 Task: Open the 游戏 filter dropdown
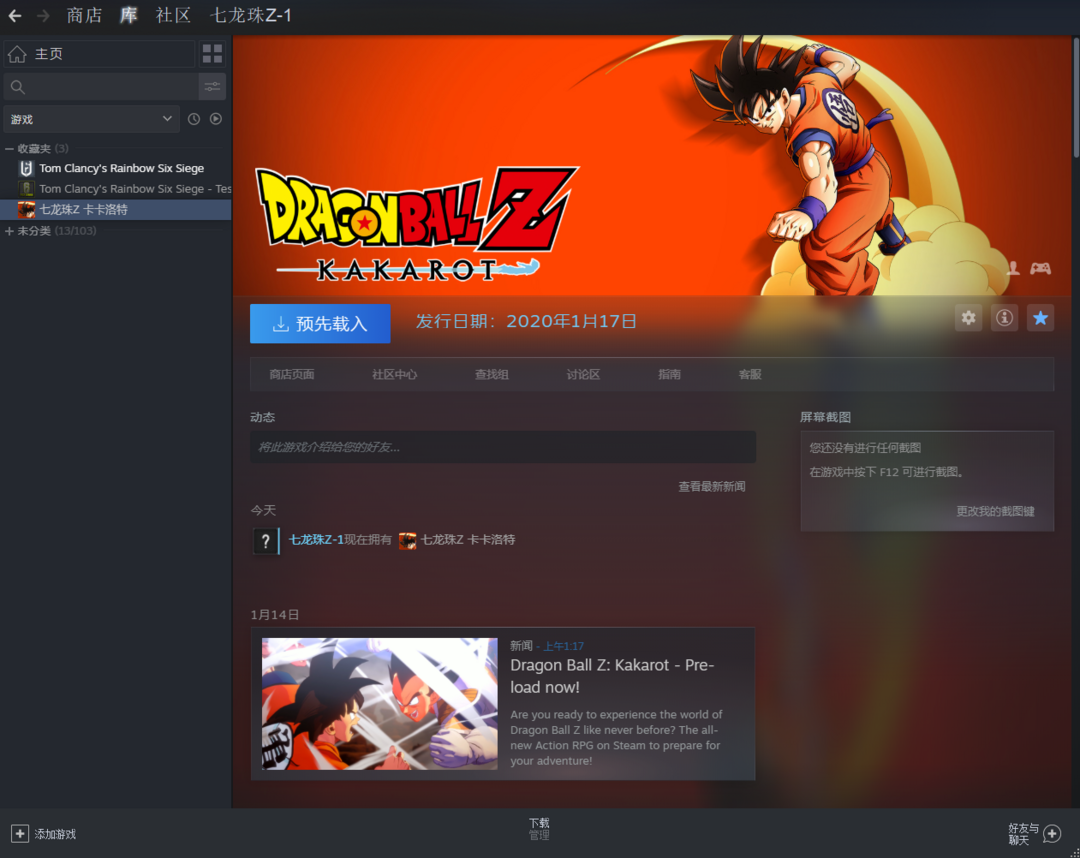point(91,119)
